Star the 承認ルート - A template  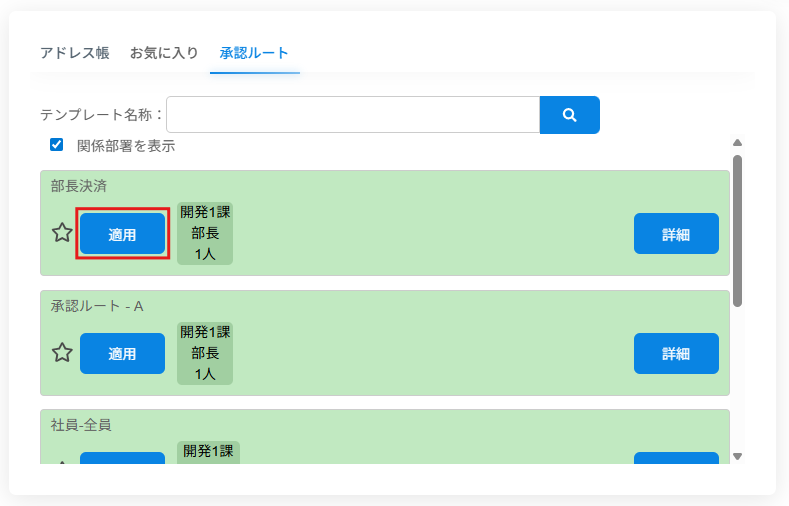pyautogui.click(x=62, y=353)
